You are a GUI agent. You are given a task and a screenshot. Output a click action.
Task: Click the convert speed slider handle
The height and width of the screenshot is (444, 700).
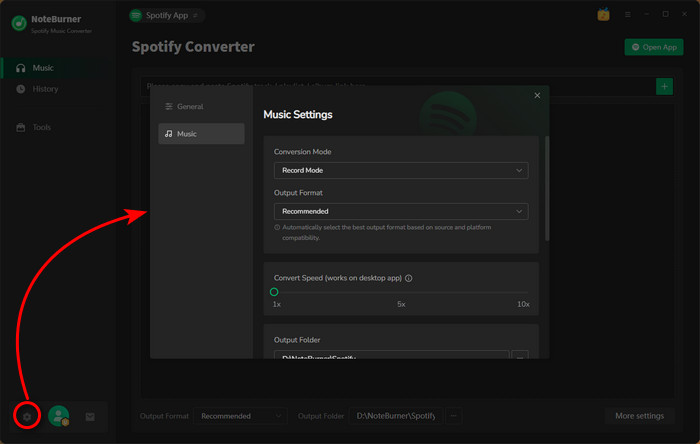274,292
